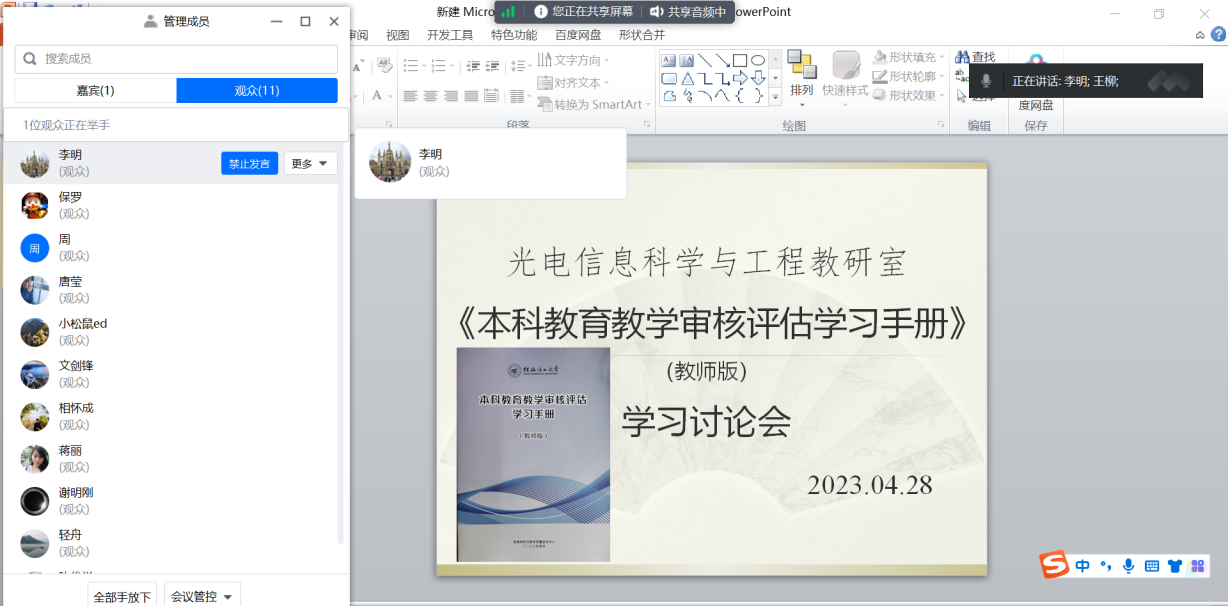The height and width of the screenshot is (606, 1228).
Task: Click the Sogou soft keyboard icon
Action: pos(1151,566)
